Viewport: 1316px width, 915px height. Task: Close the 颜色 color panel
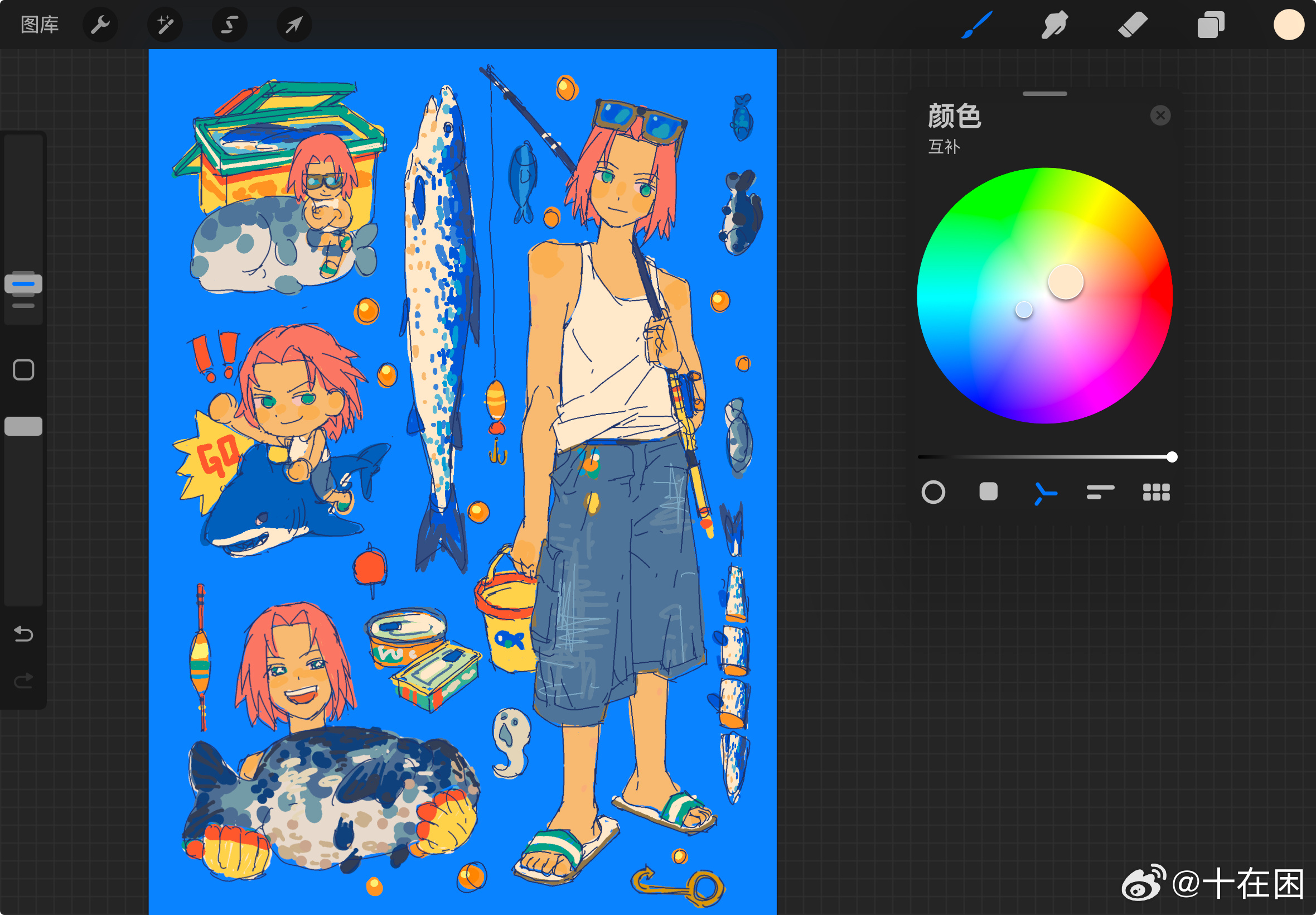pos(1160,116)
